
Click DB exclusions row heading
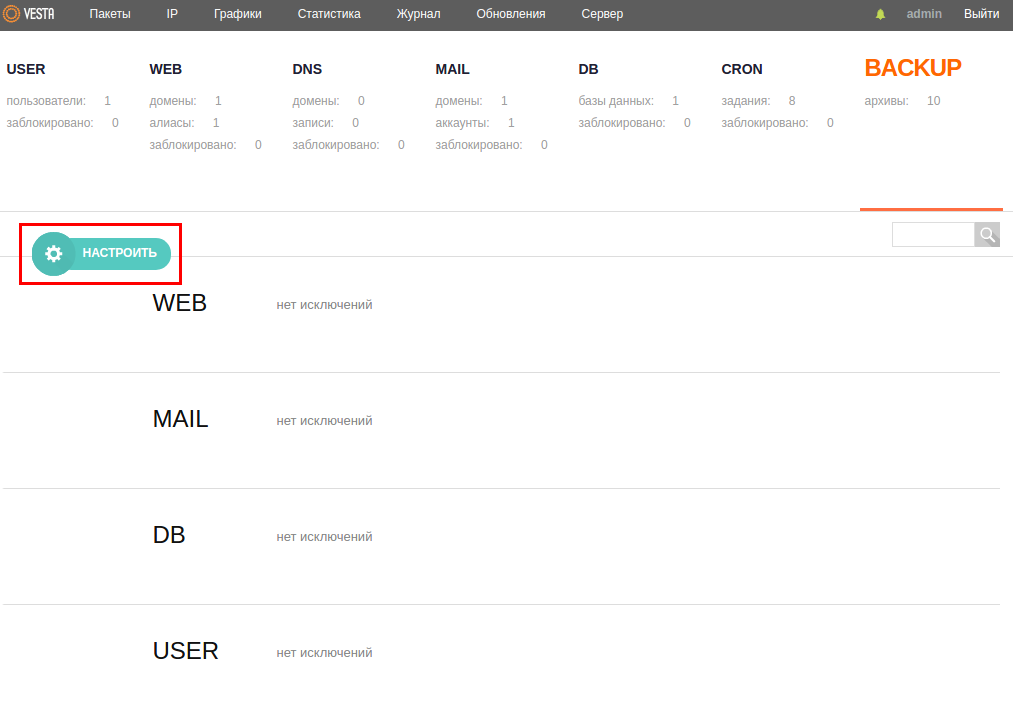[x=169, y=535]
